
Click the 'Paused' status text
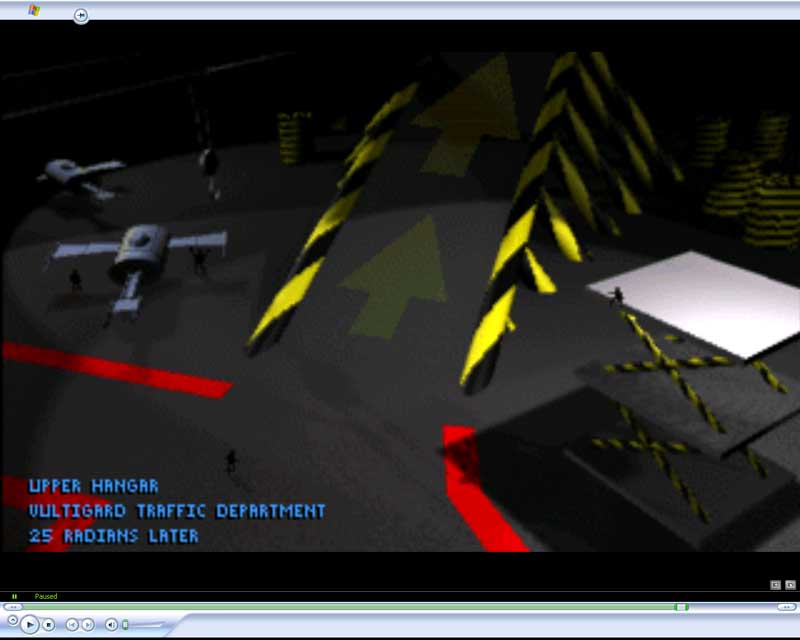click(46, 596)
